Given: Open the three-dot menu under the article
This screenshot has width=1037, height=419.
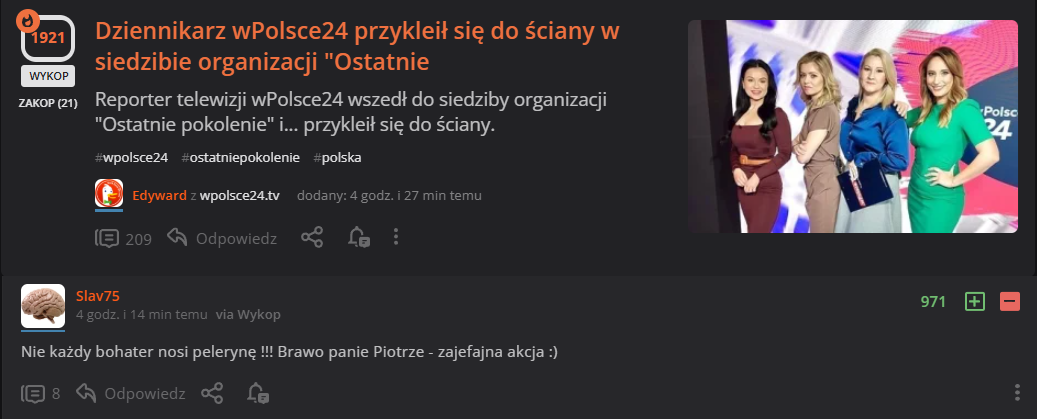Looking at the screenshot, I should 395,237.
